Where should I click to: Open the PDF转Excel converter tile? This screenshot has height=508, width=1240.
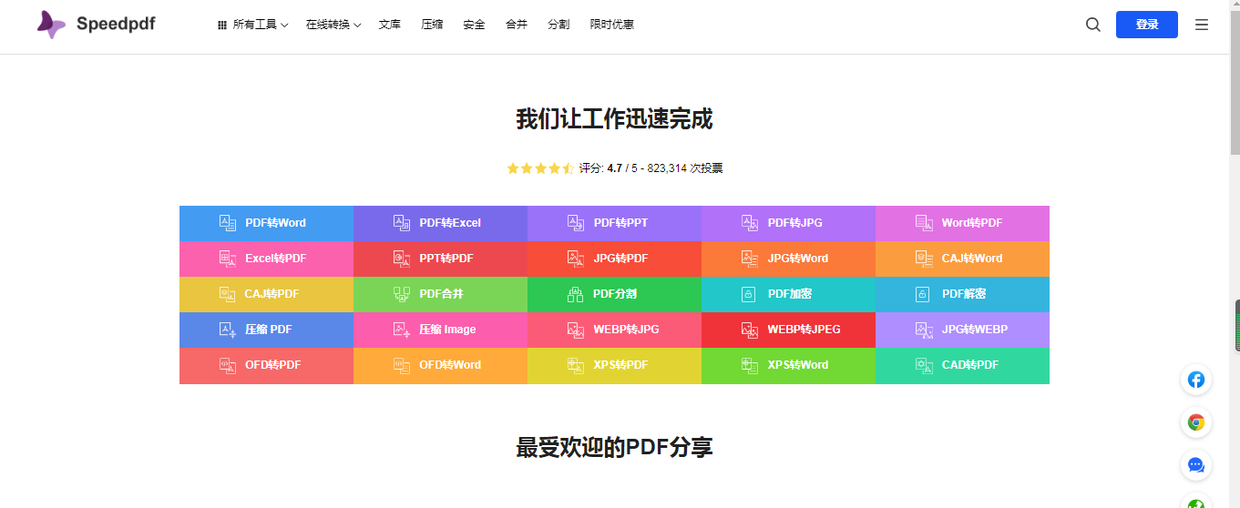440,223
